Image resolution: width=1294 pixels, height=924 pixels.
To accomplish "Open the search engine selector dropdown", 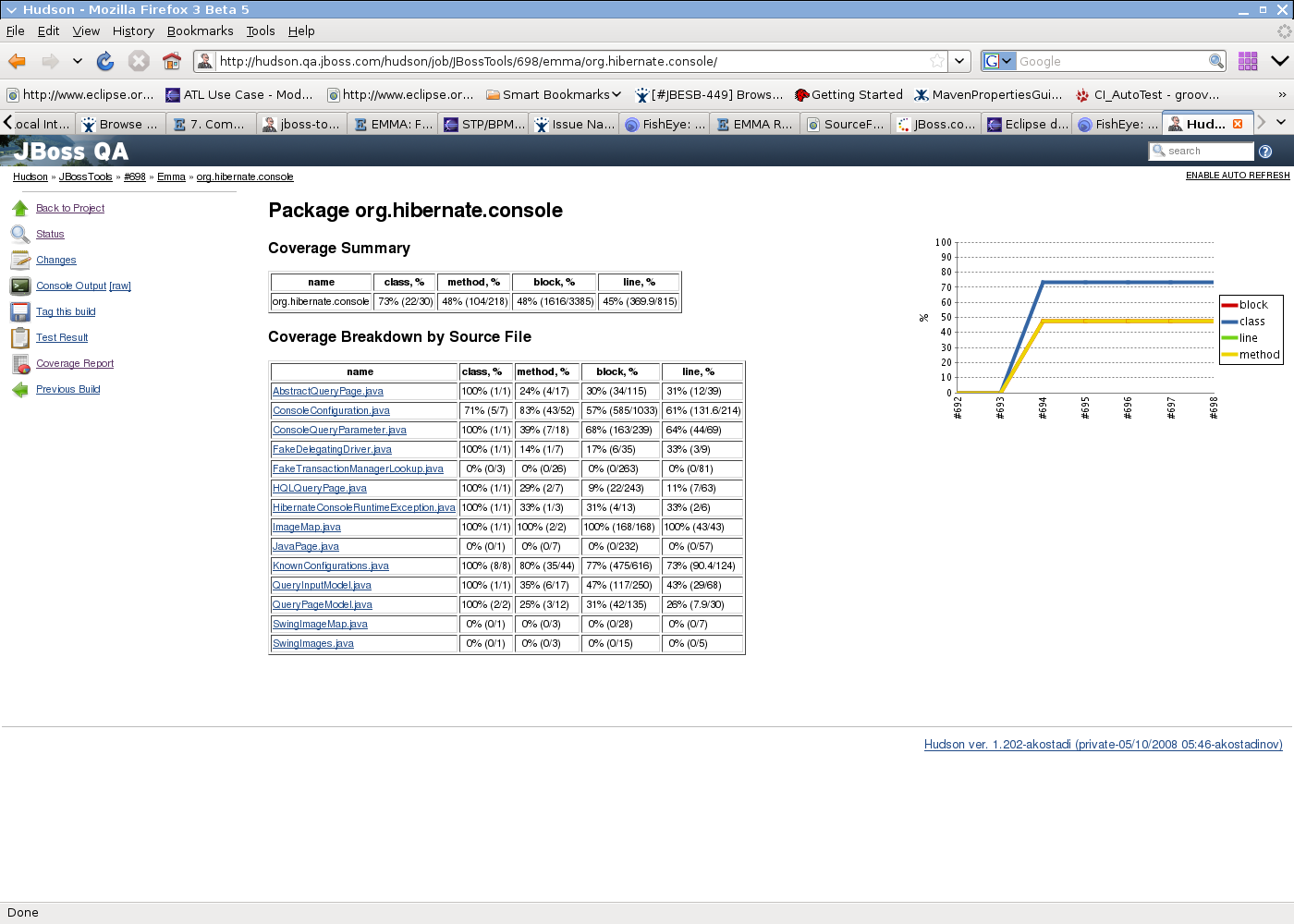I will [998, 61].
